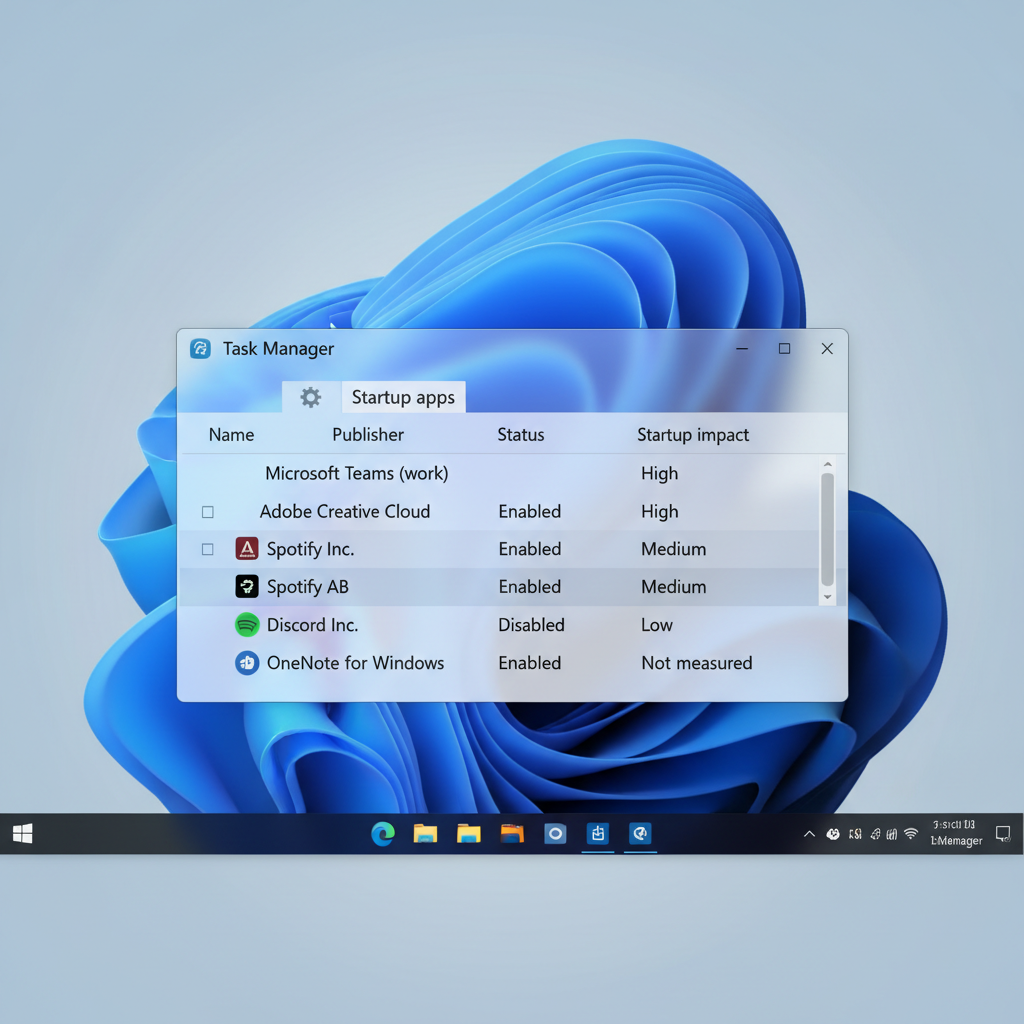Screen dimensions: 1024x1024
Task: Sort by the Startup impact column header
Action: 693,435
